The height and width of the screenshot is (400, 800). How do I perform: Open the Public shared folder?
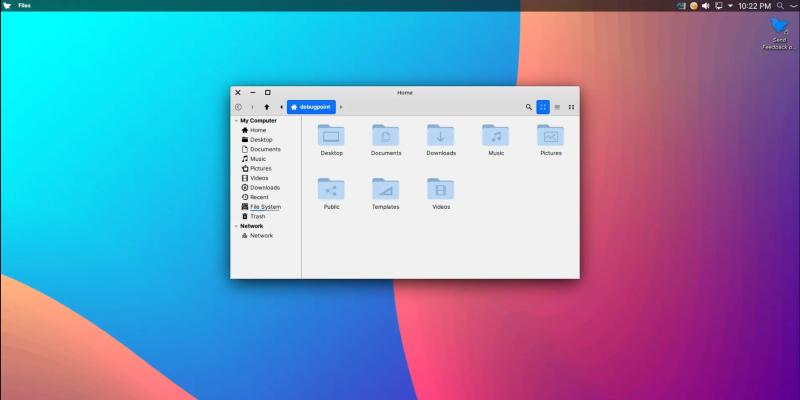331,189
